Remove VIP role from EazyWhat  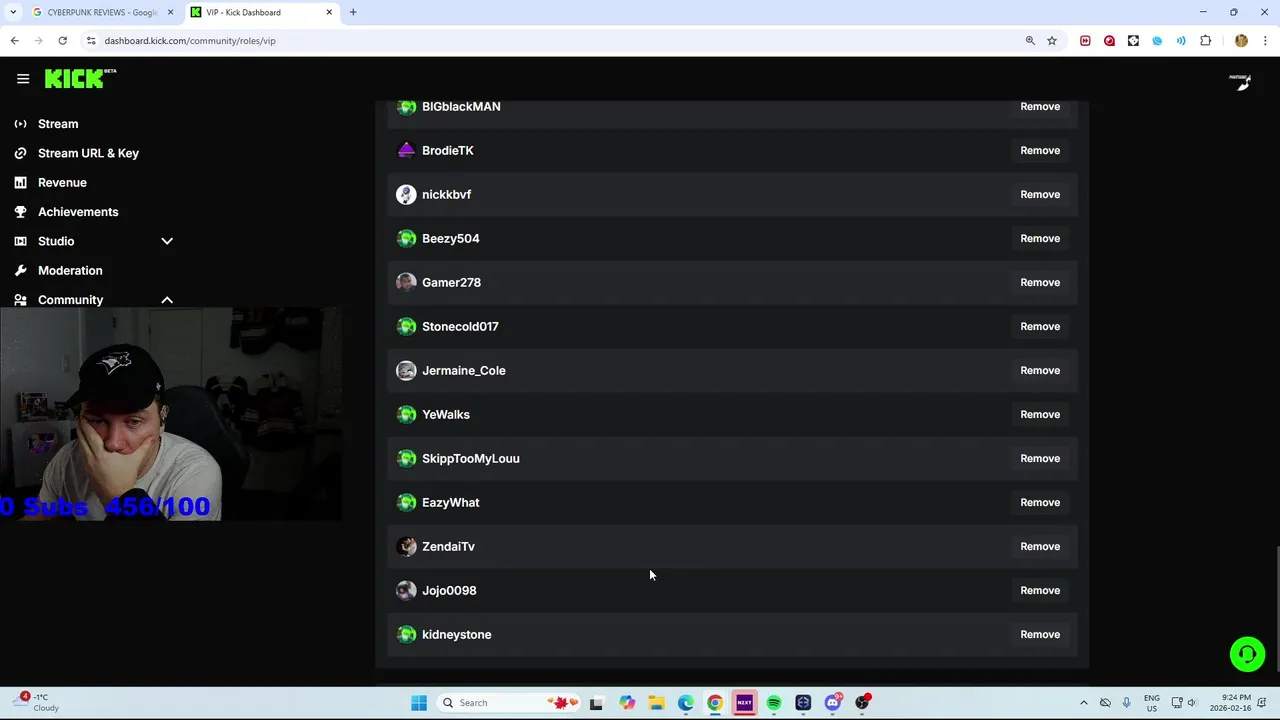tap(1040, 503)
